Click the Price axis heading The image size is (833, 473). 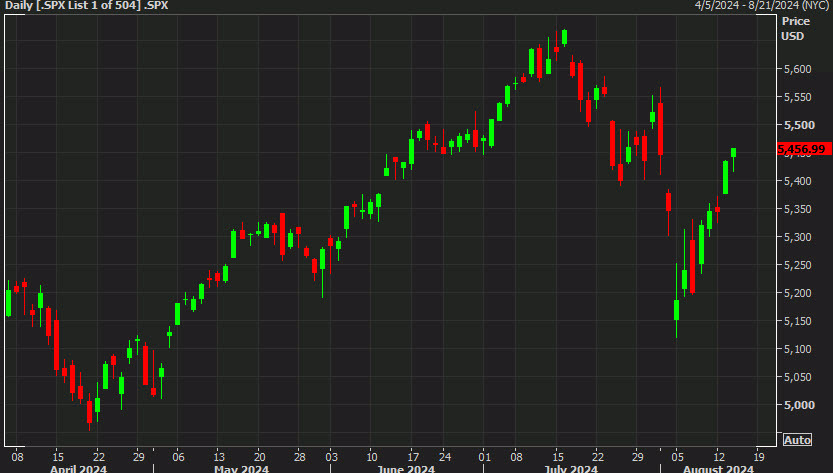pyautogui.click(x=796, y=21)
